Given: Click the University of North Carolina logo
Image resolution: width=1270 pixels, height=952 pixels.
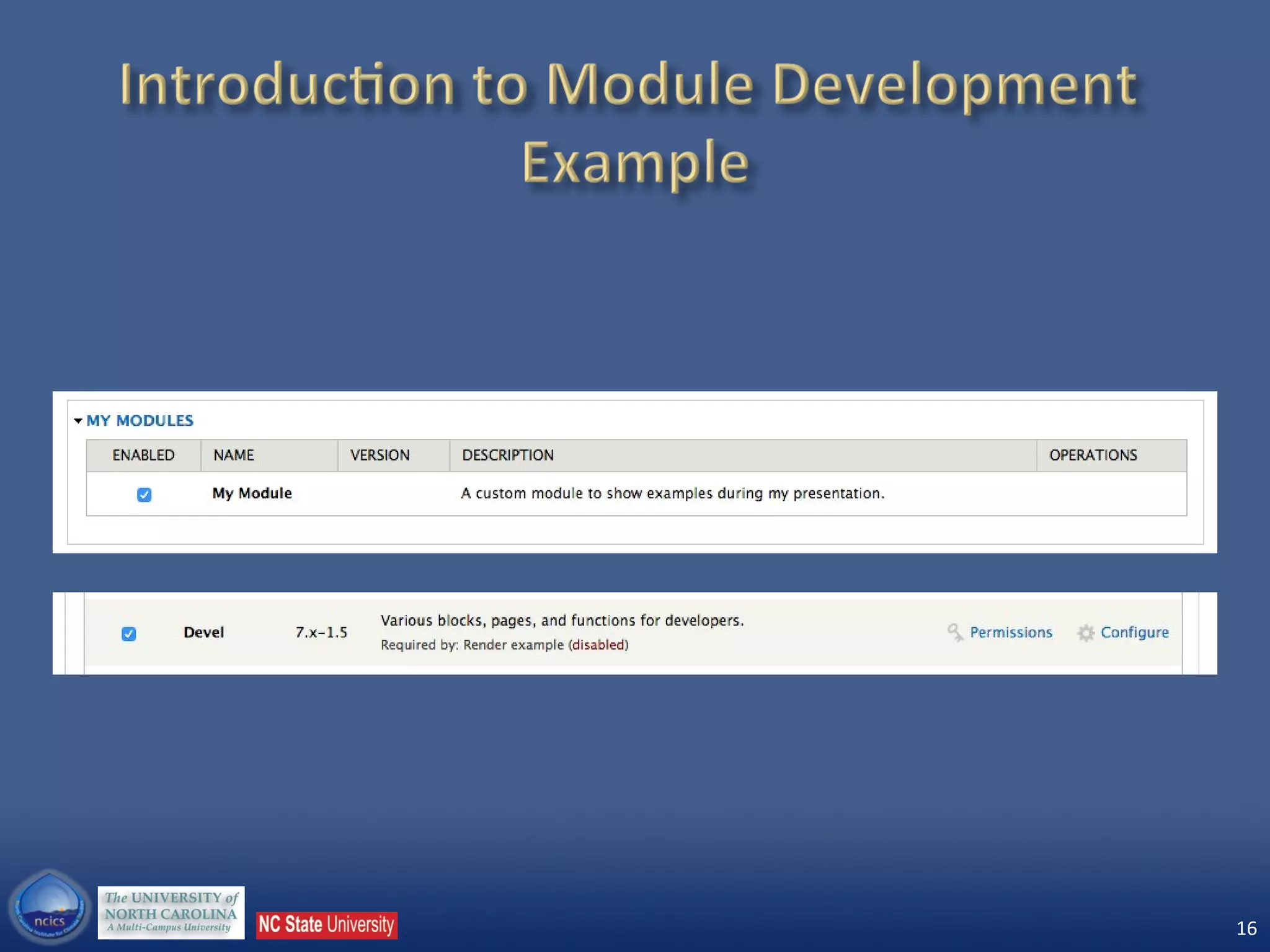Looking at the screenshot, I should pyautogui.click(x=171, y=912).
